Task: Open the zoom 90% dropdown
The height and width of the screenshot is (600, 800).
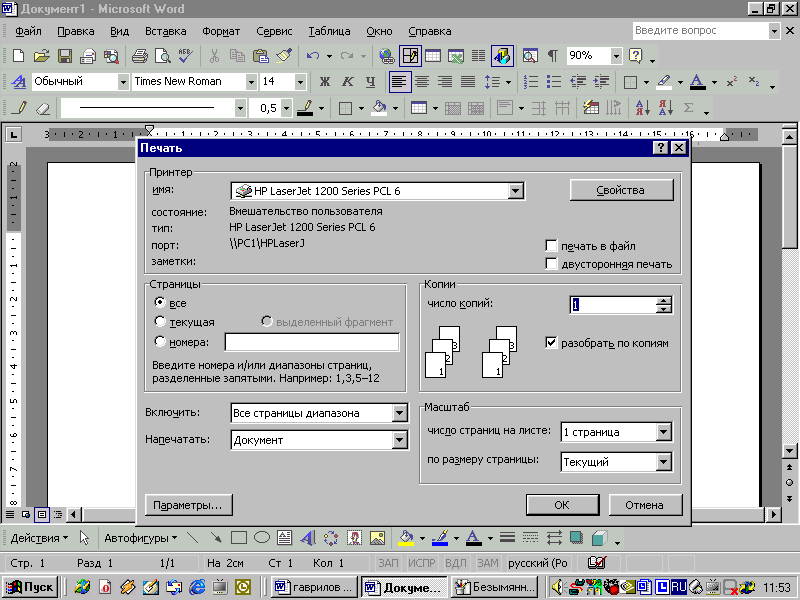Action: [616, 56]
